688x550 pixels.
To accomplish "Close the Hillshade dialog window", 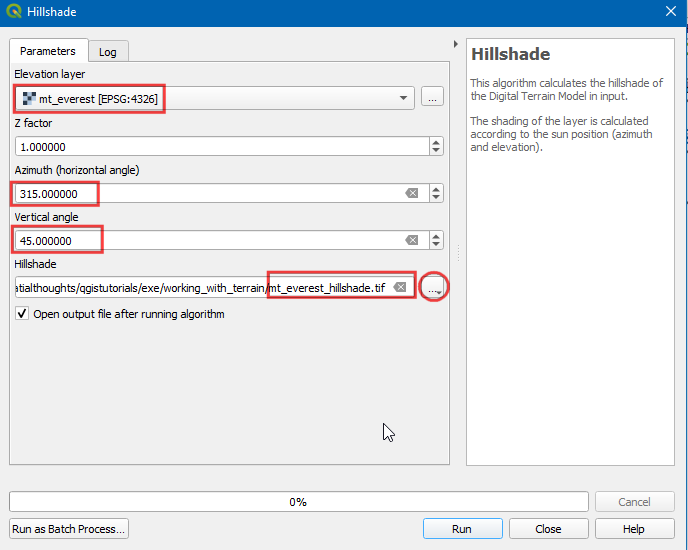I will pyautogui.click(x=669, y=12).
